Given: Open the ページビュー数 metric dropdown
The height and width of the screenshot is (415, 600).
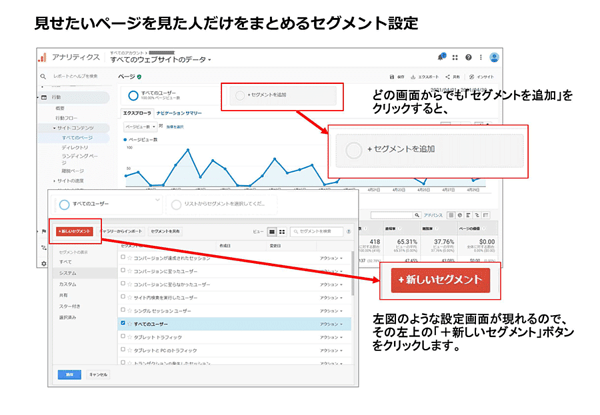Looking at the screenshot, I should click(140, 127).
